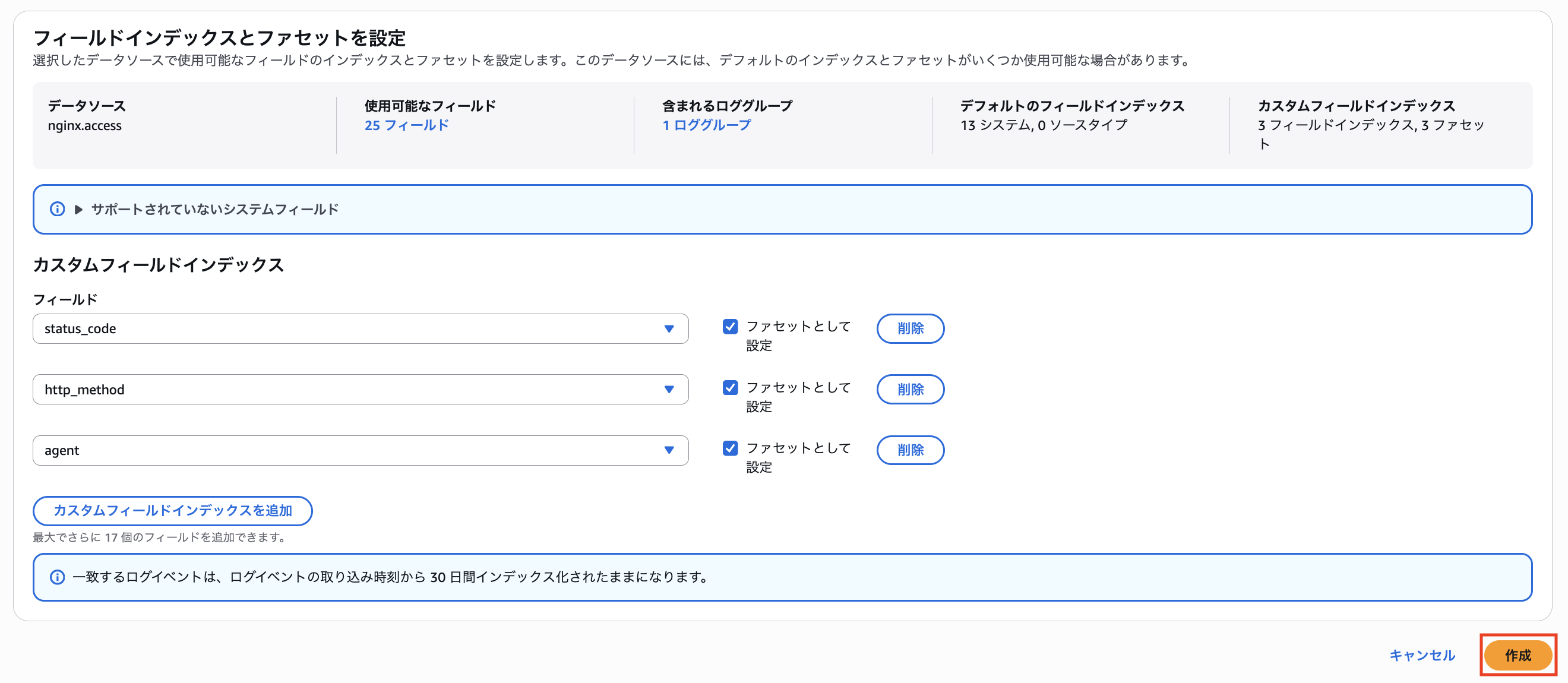This screenshot has width=1568, height=683.
Task: Click キャンセル to cancel setup
Action: click(x=1422, y=656)
